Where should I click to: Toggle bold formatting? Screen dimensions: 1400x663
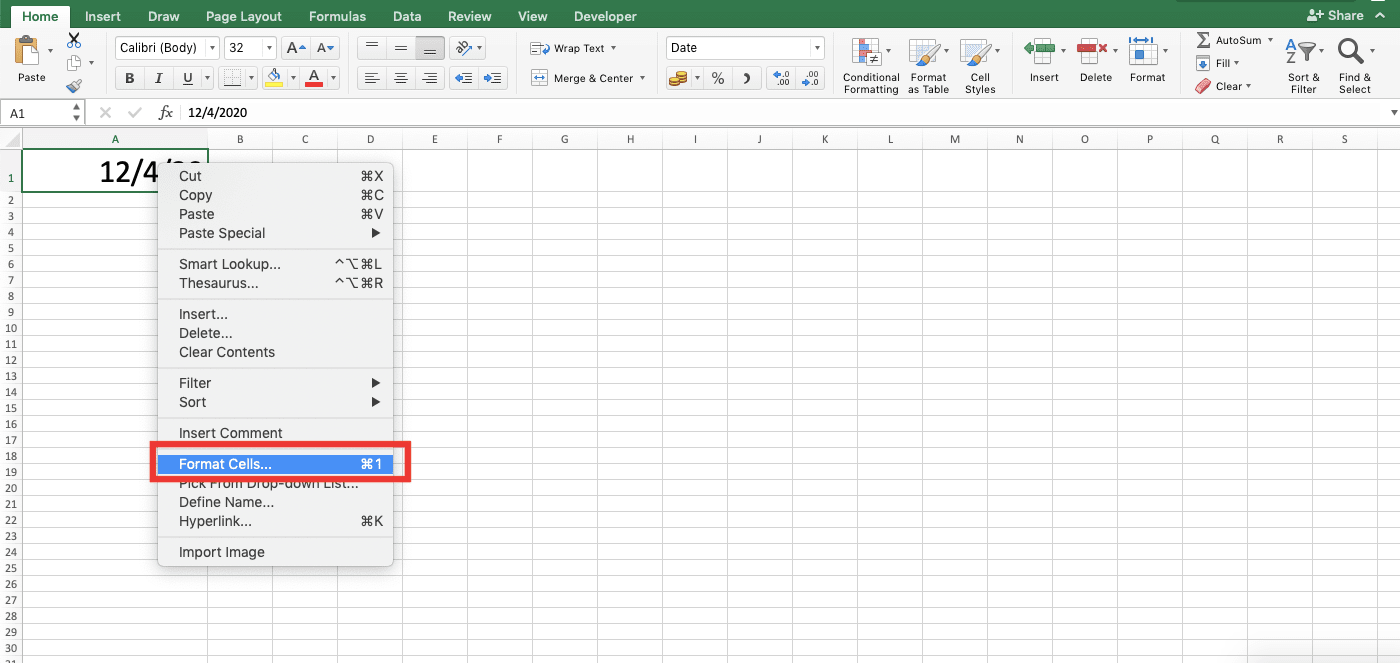[131, 77]
